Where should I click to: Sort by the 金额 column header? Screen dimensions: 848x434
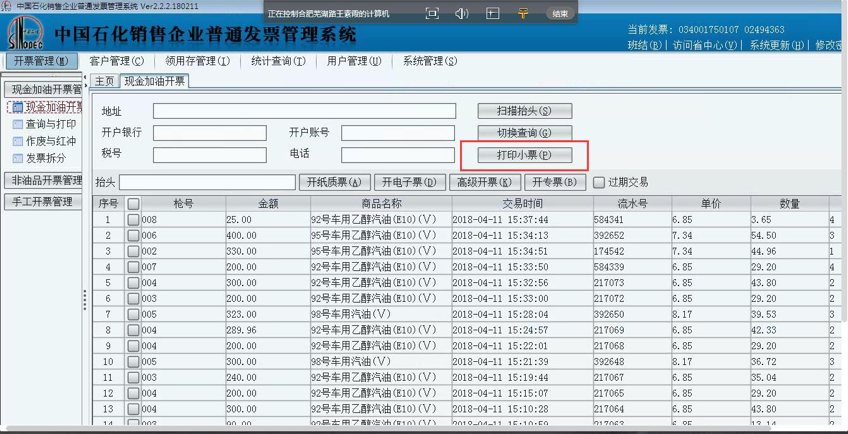point(268,203)
